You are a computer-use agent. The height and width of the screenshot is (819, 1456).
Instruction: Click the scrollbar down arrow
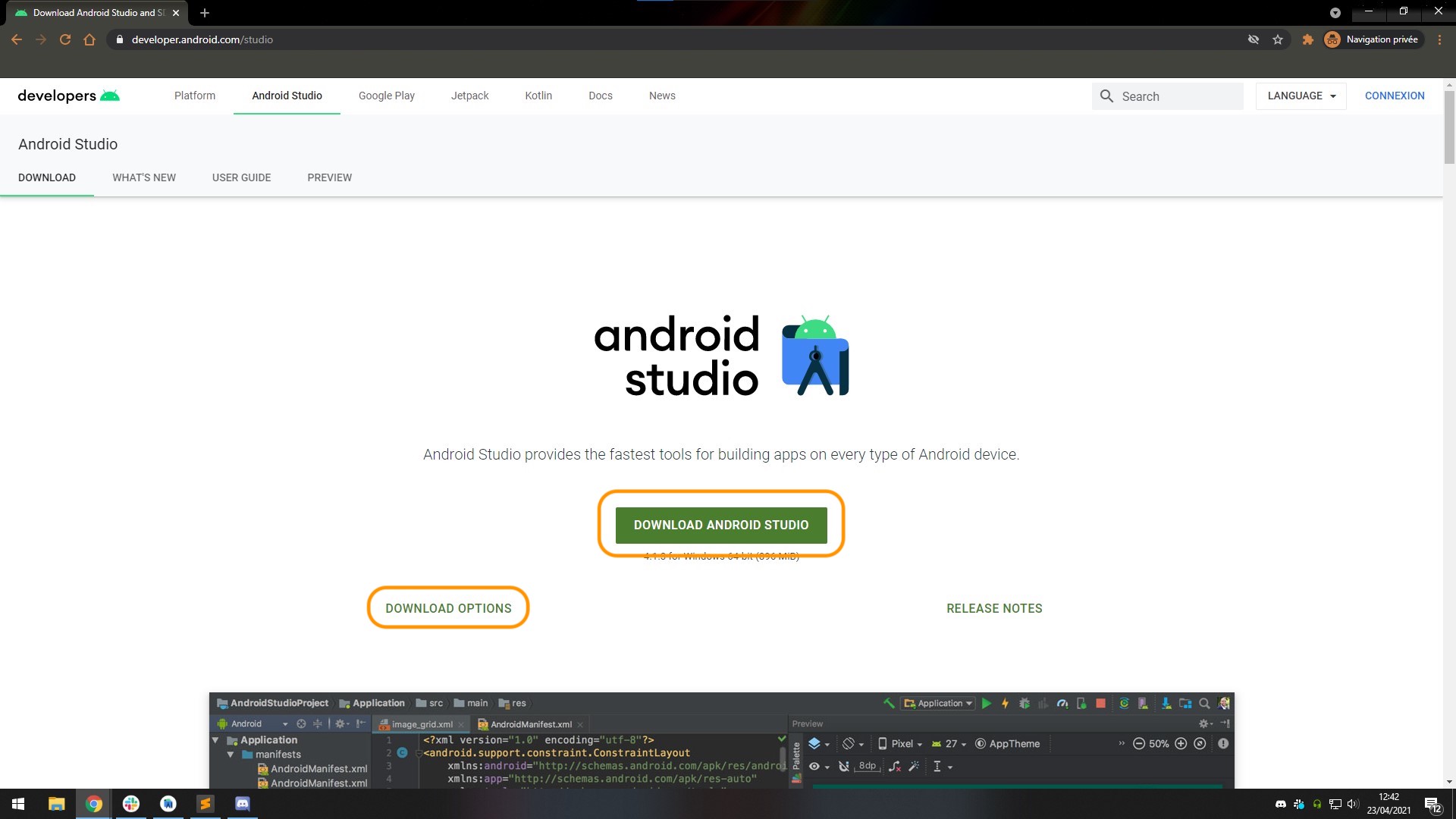(x=1449, y=782)
